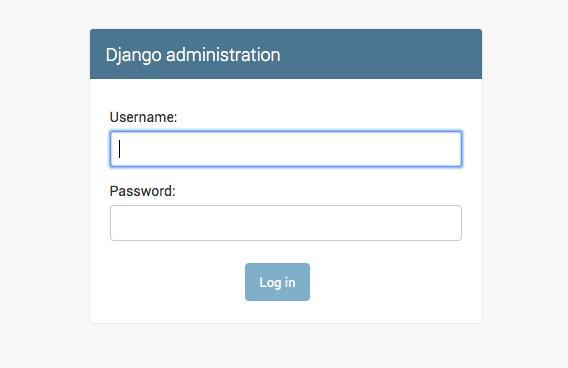Click the Django administration heading
568x368 pixels.
193,55
